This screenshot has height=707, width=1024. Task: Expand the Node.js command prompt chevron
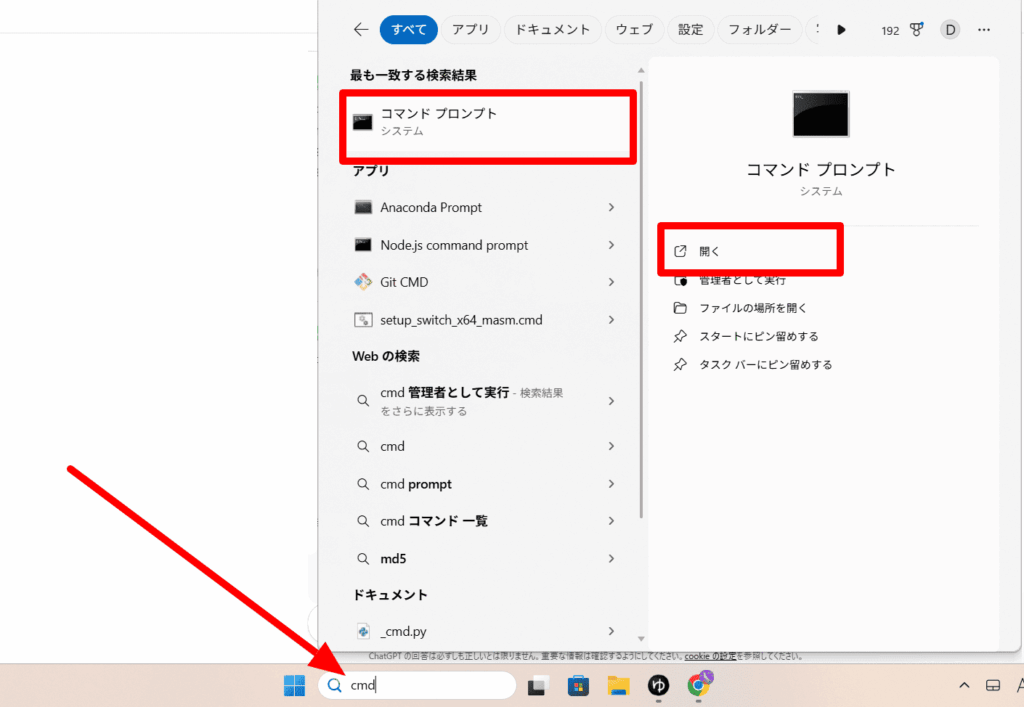[x=611, y=245]
